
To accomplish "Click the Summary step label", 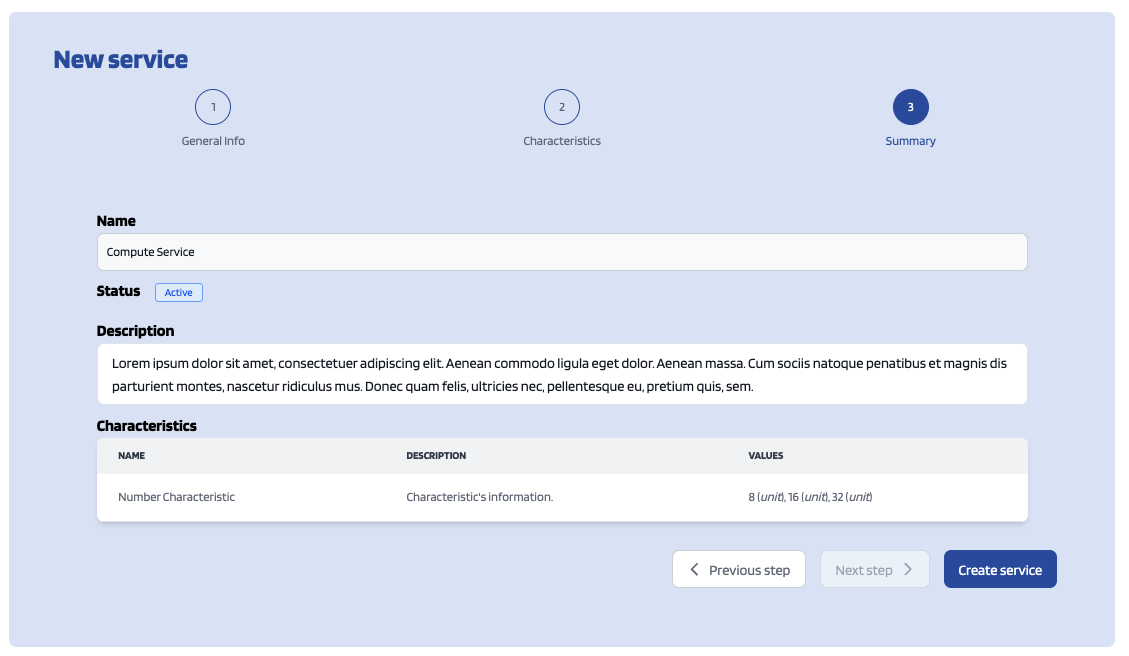I will click(910, 141).
